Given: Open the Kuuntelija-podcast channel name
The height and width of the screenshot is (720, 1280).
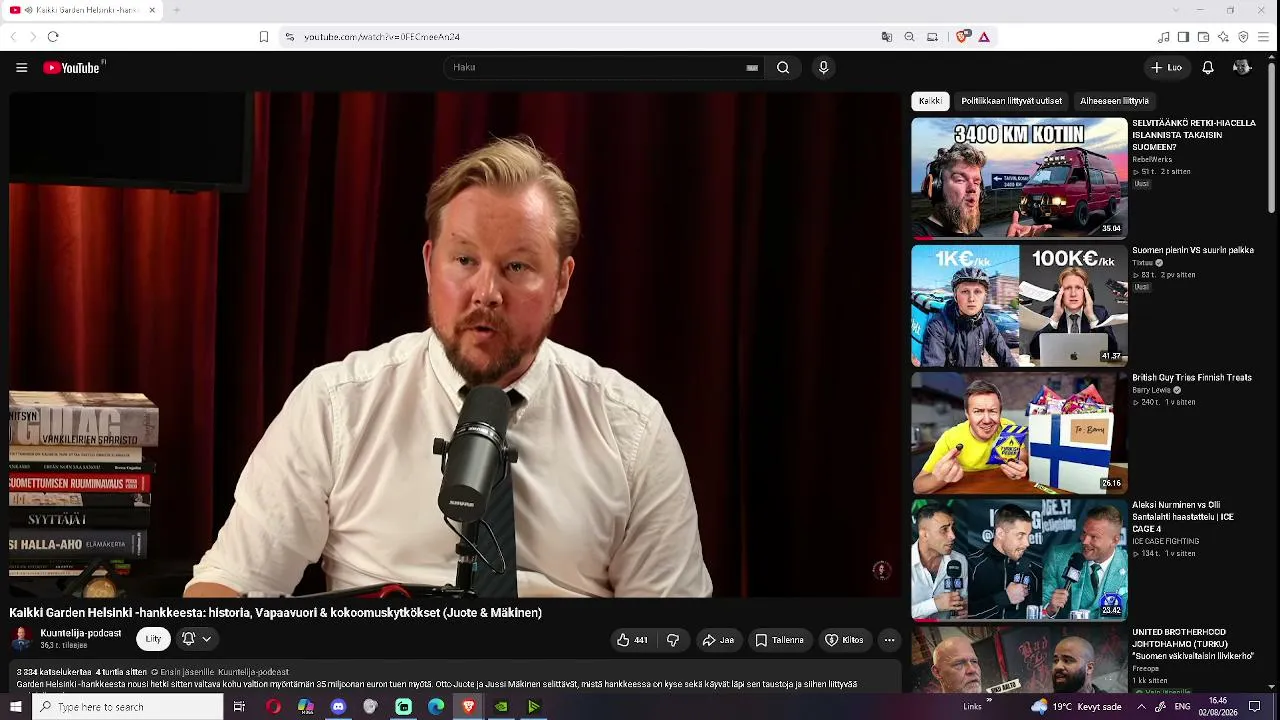Looking at the screenshot, I should coord(80,633).
